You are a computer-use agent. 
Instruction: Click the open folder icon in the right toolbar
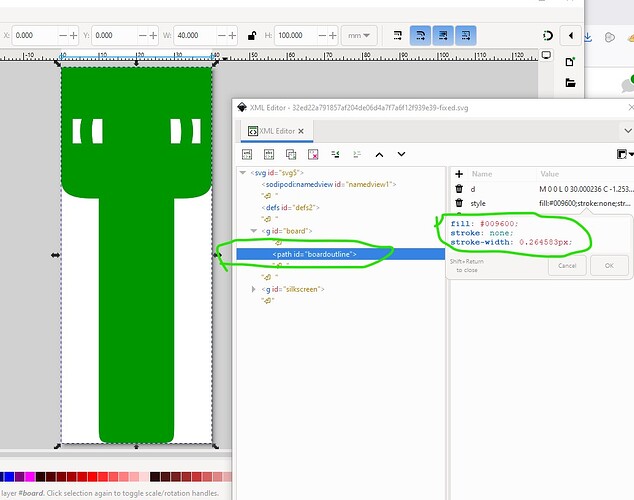(570, 83)
